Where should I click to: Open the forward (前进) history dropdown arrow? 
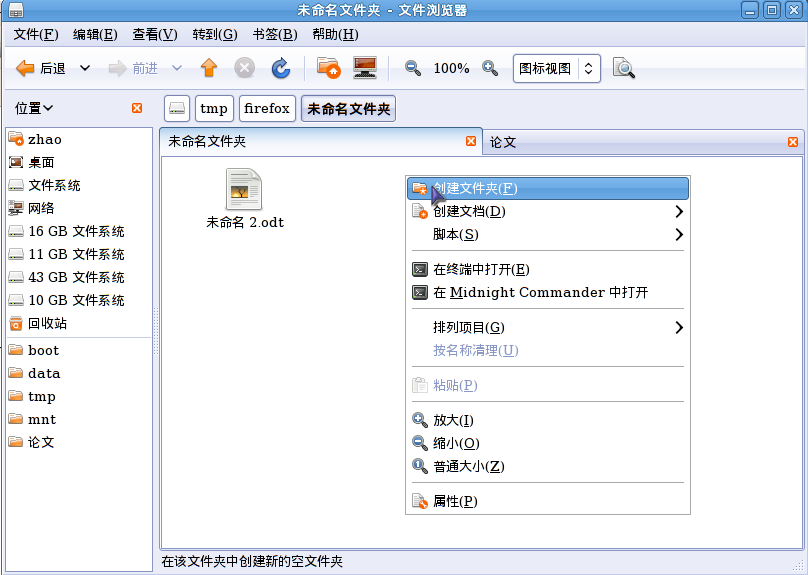[x=177, y=68]
